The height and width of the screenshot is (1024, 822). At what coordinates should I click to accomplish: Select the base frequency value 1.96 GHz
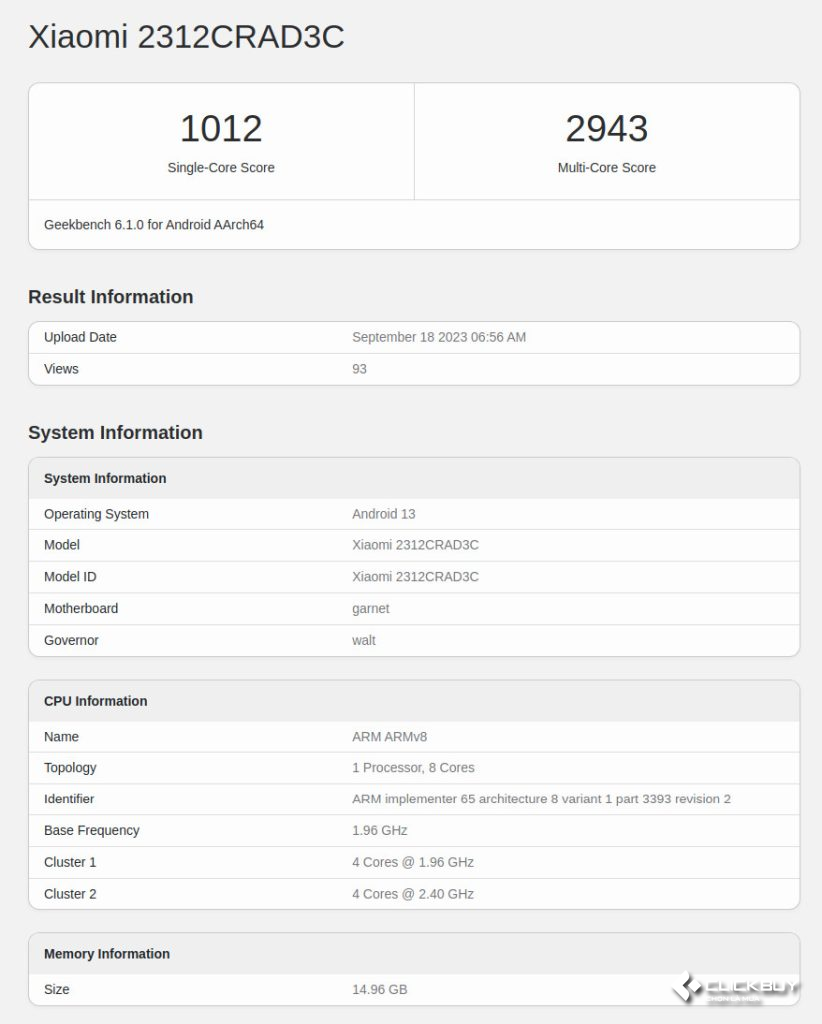[380, 831]
